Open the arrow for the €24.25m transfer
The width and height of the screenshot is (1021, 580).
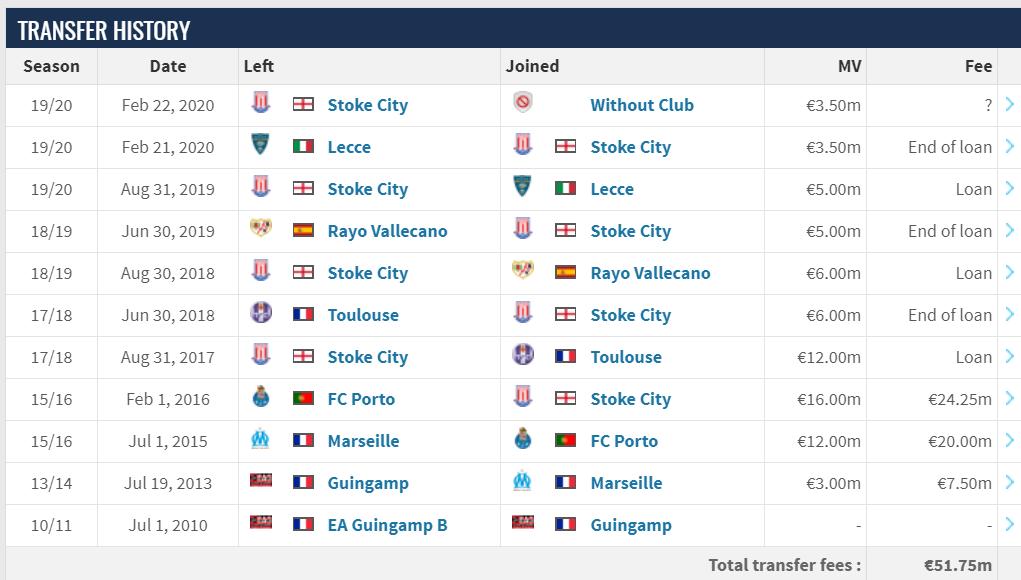(1009, 398)
